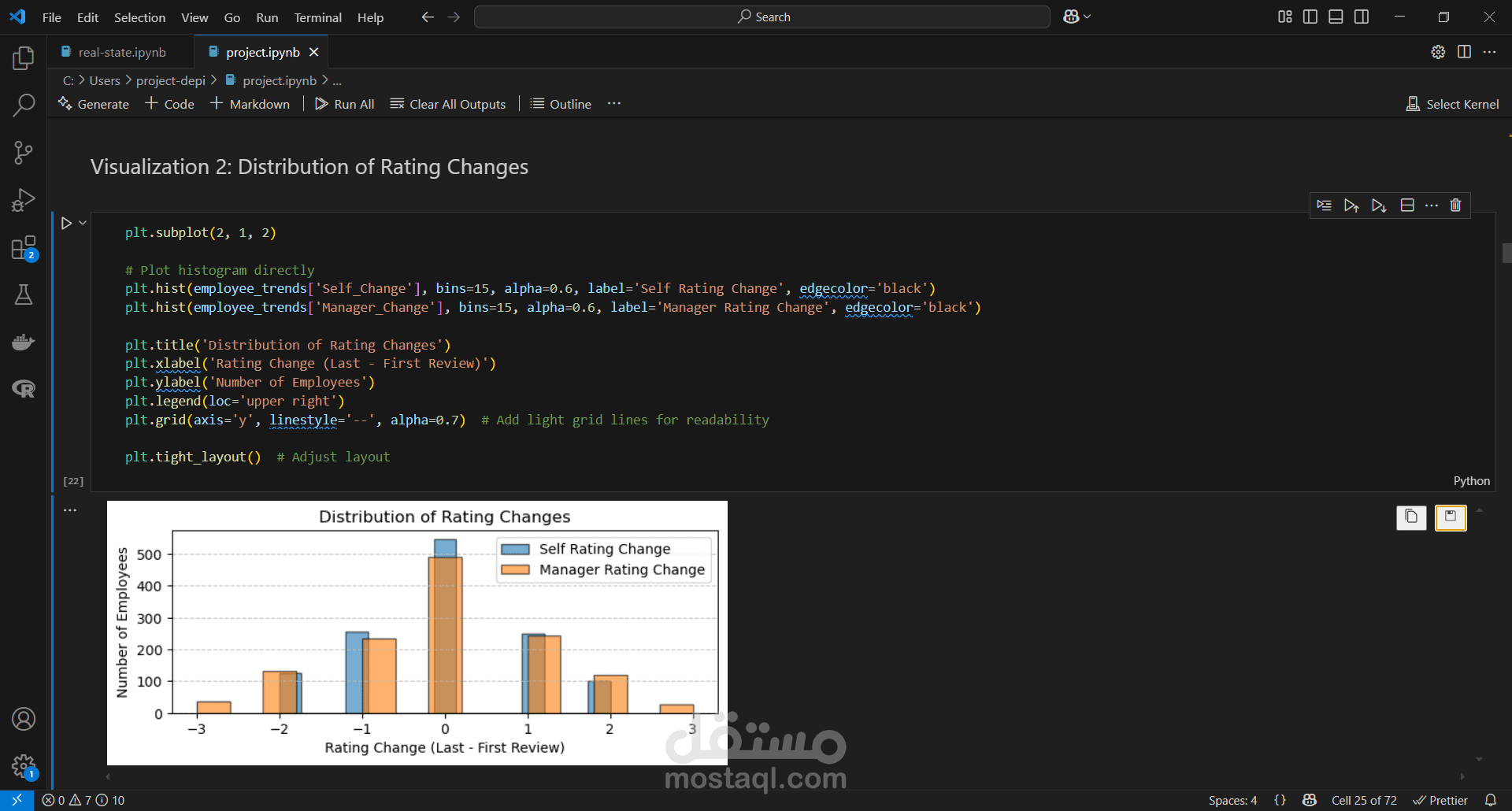The height and width of the screenshot is (811, 1512).
Task: Click Python cell language indicator
Action: coord(1471,481)
